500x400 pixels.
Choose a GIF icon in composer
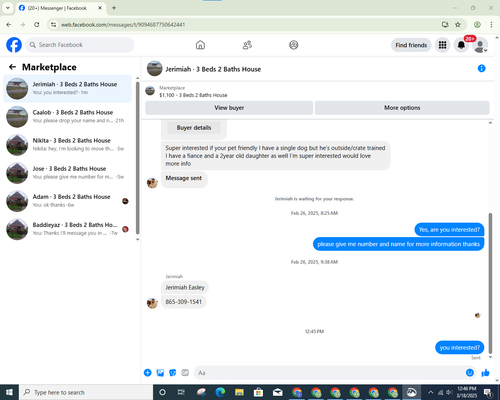(x=185, y=373)
